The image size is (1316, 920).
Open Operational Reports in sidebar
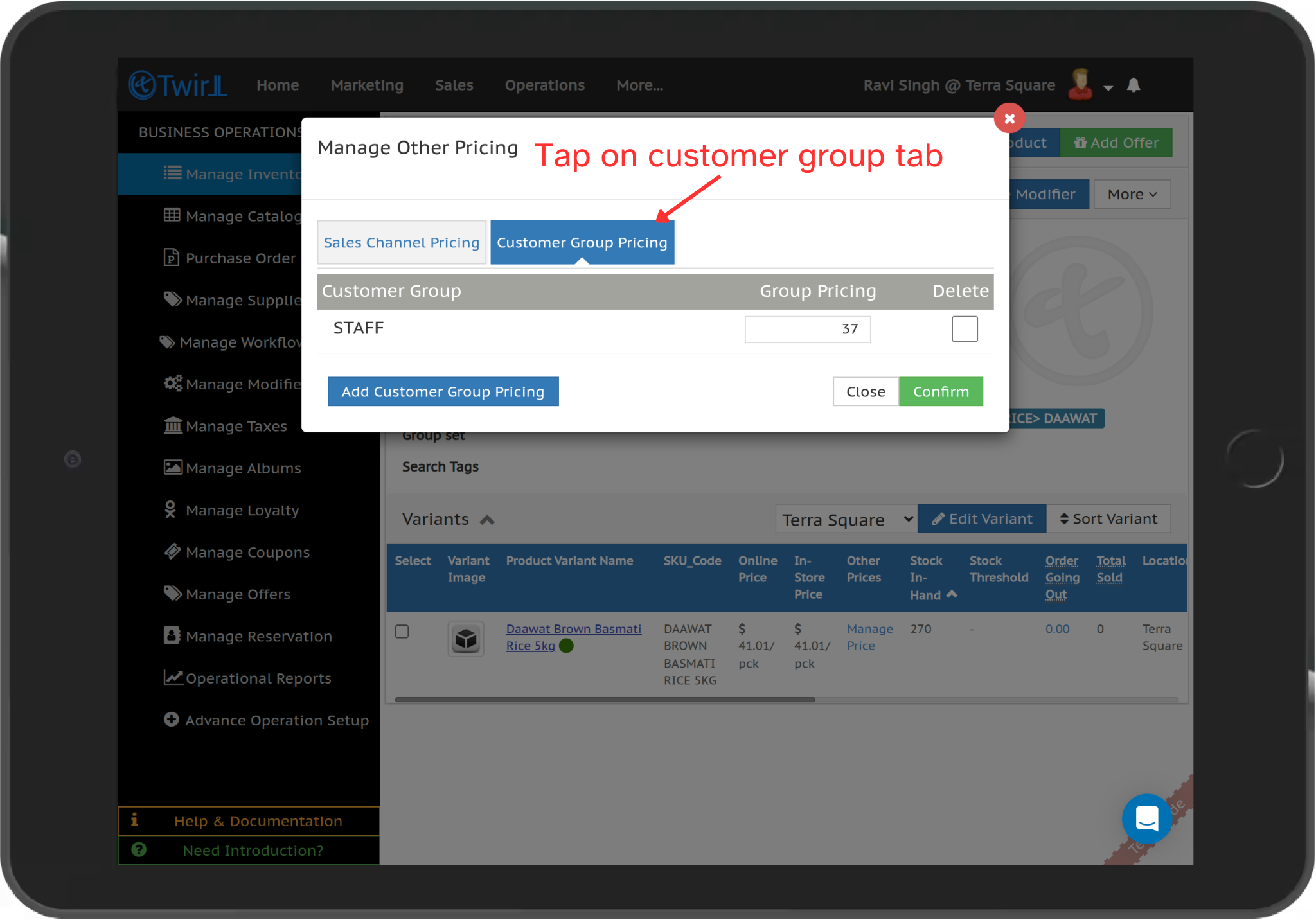point(258,678)
